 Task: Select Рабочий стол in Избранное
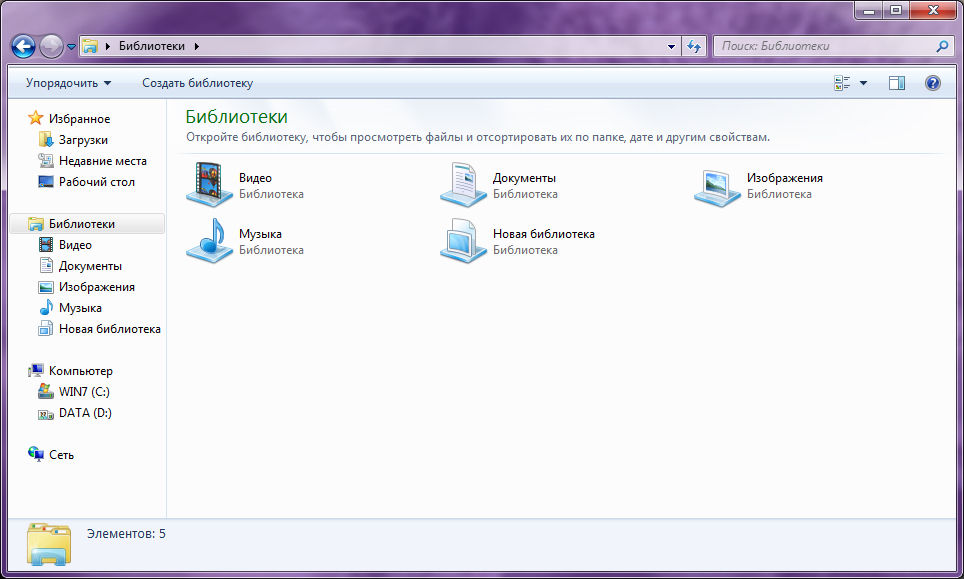click(96, 182)
